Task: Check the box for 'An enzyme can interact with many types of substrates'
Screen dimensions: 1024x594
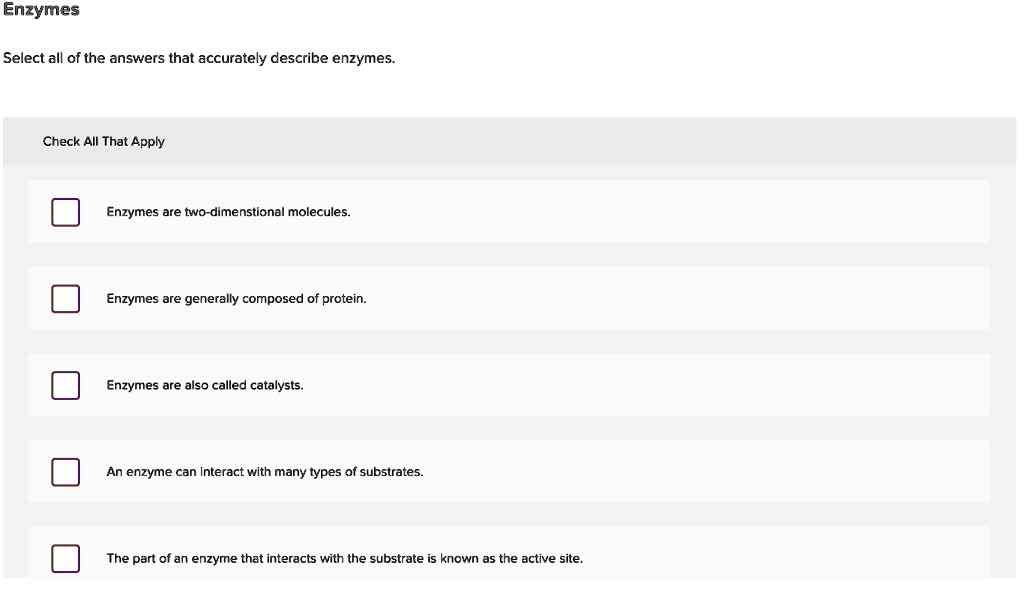Action: [x=65, y=471]
